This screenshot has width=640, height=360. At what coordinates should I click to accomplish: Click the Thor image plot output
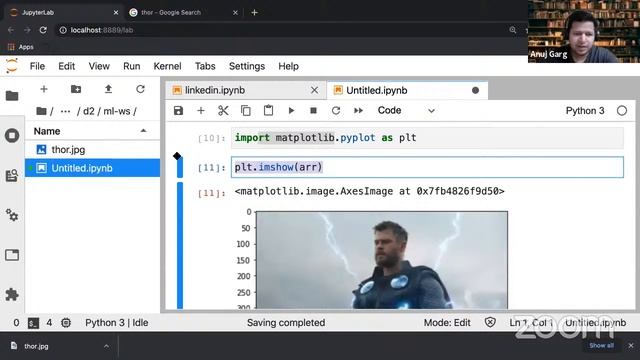[382, 260]
